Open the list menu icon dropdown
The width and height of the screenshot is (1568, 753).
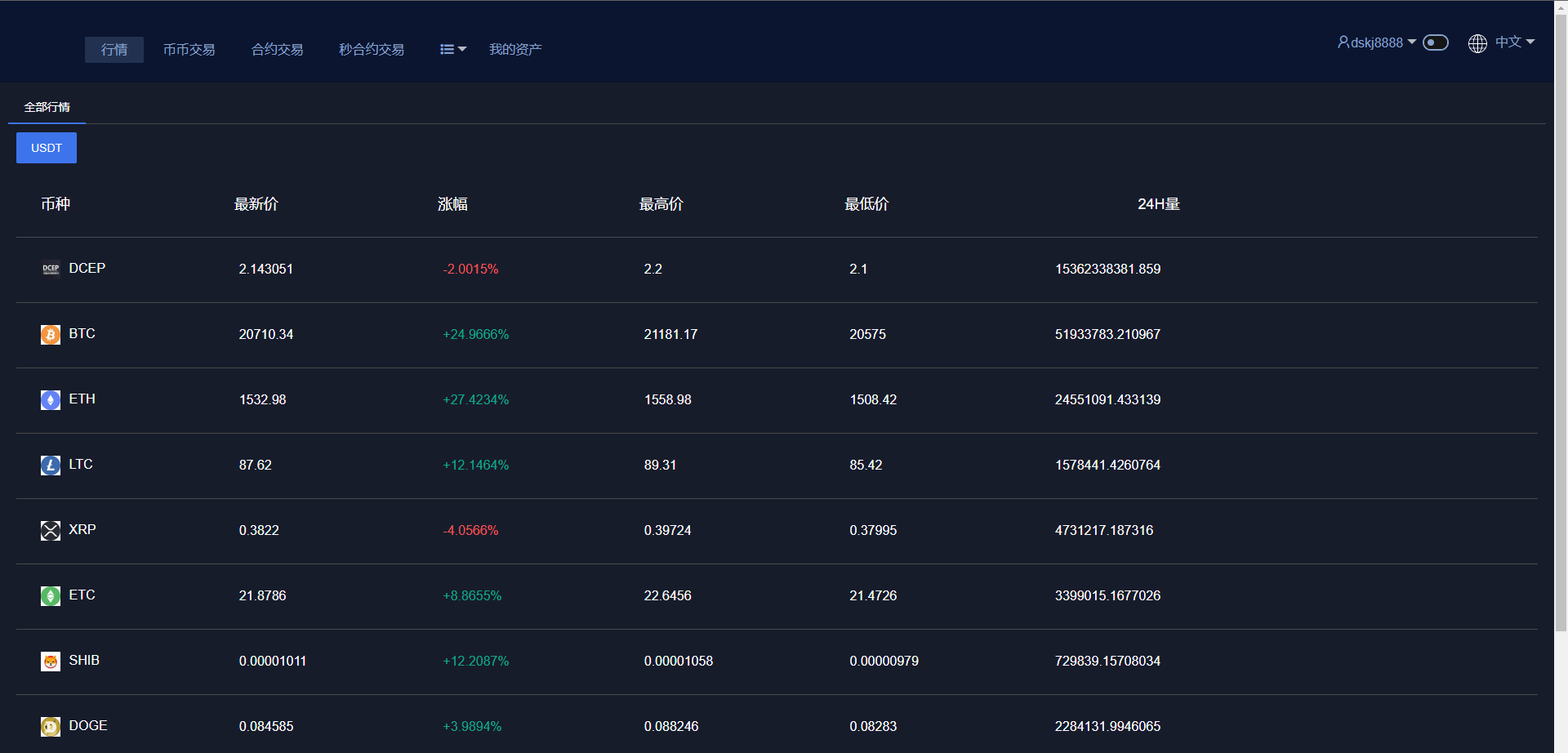click(453, 50)
